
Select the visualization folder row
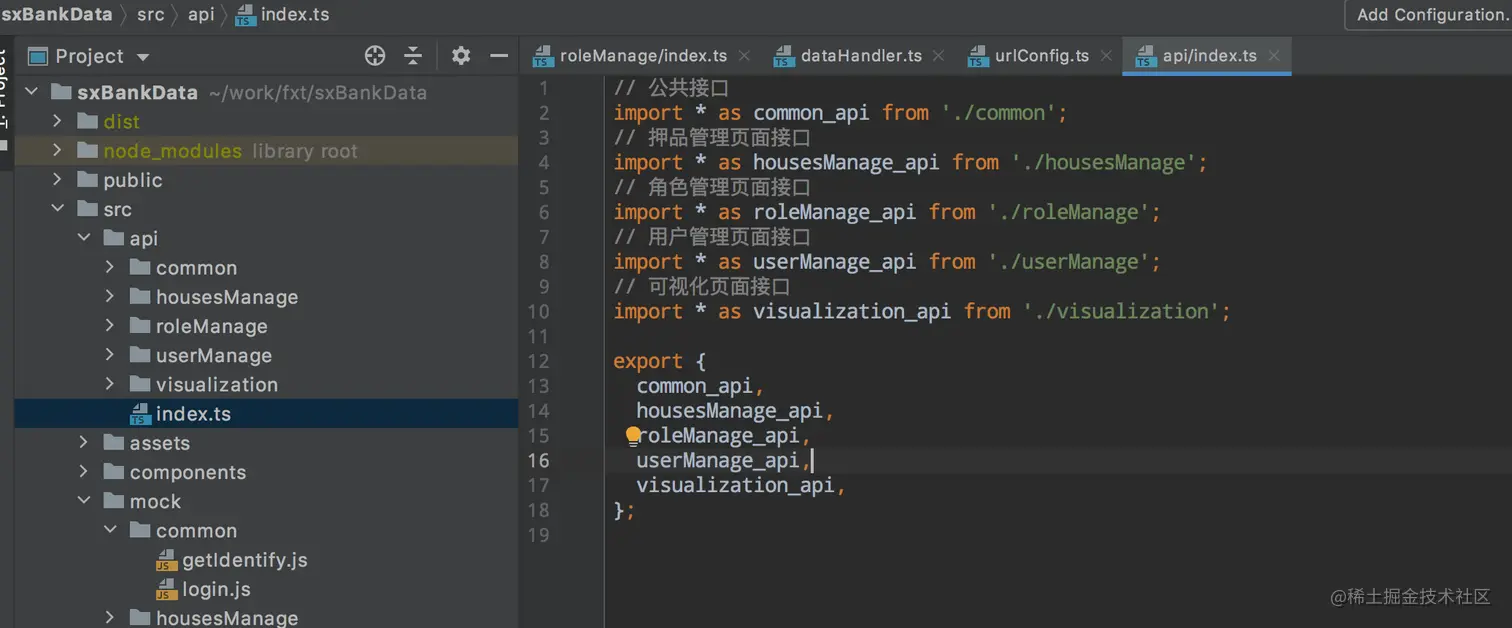pos(266,385)
